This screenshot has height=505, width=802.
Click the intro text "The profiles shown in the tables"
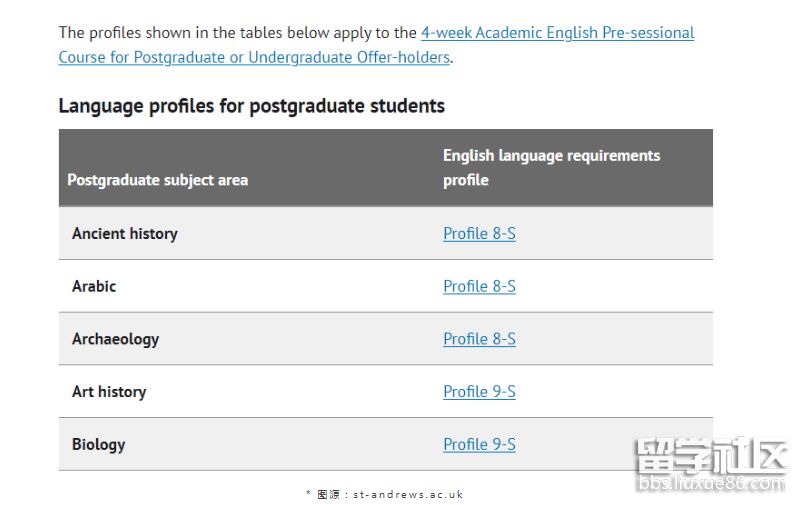[x=180, y=33]
